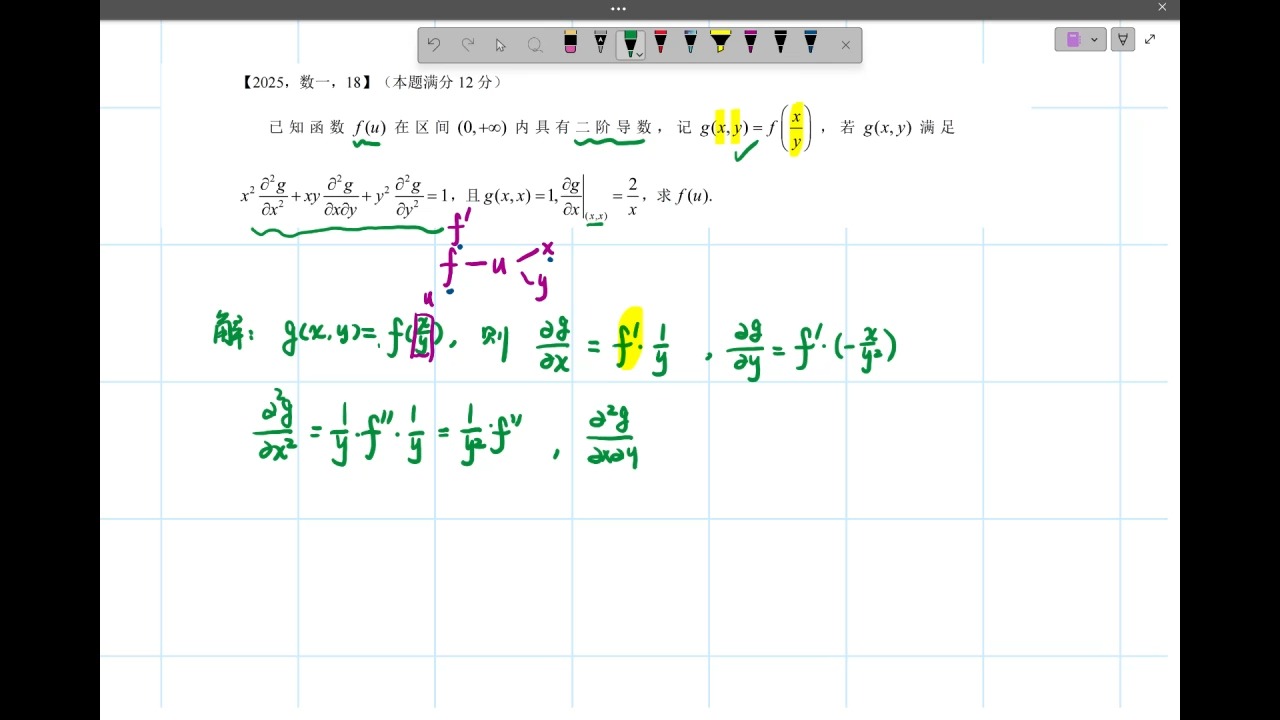
Task: Dismiss the pen toolbar with its X
Action: pos(845,44)
